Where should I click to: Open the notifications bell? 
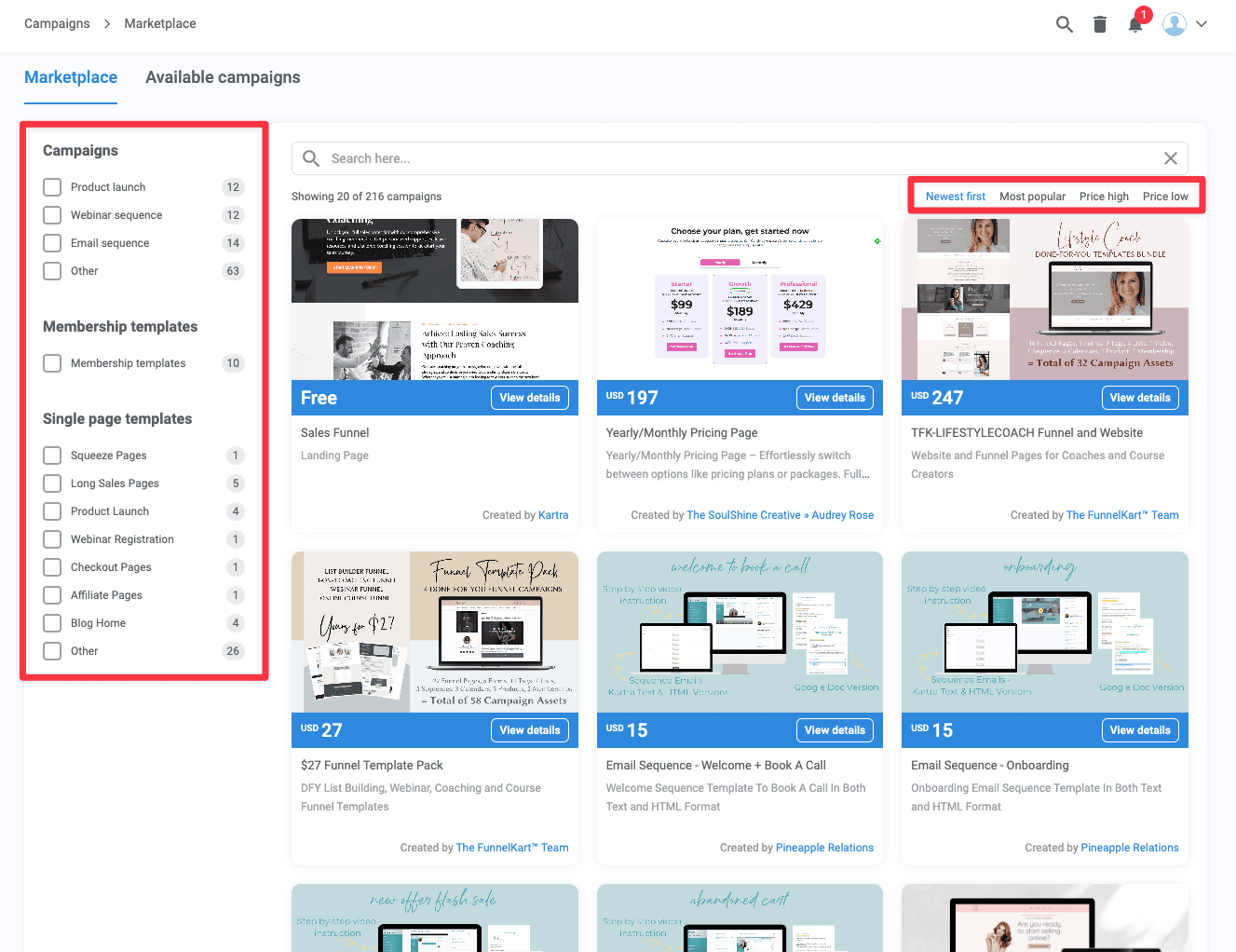click(1134, 24)
